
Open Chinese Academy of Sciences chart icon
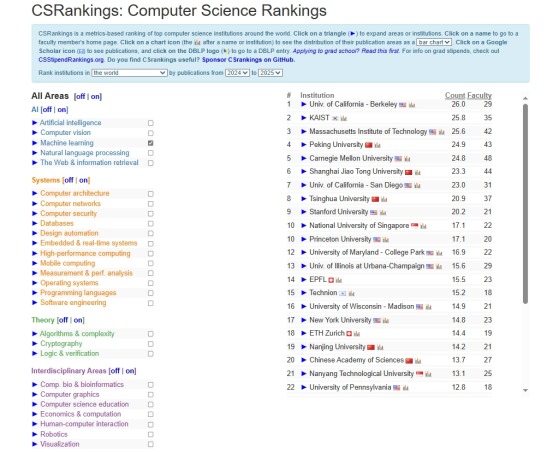coord(418,361)
